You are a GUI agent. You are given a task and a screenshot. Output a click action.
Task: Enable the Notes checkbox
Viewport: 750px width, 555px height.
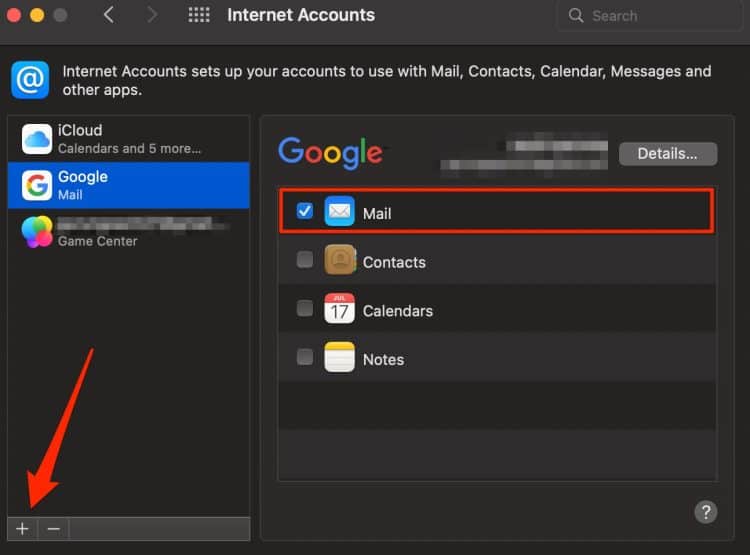coord(305,356)
